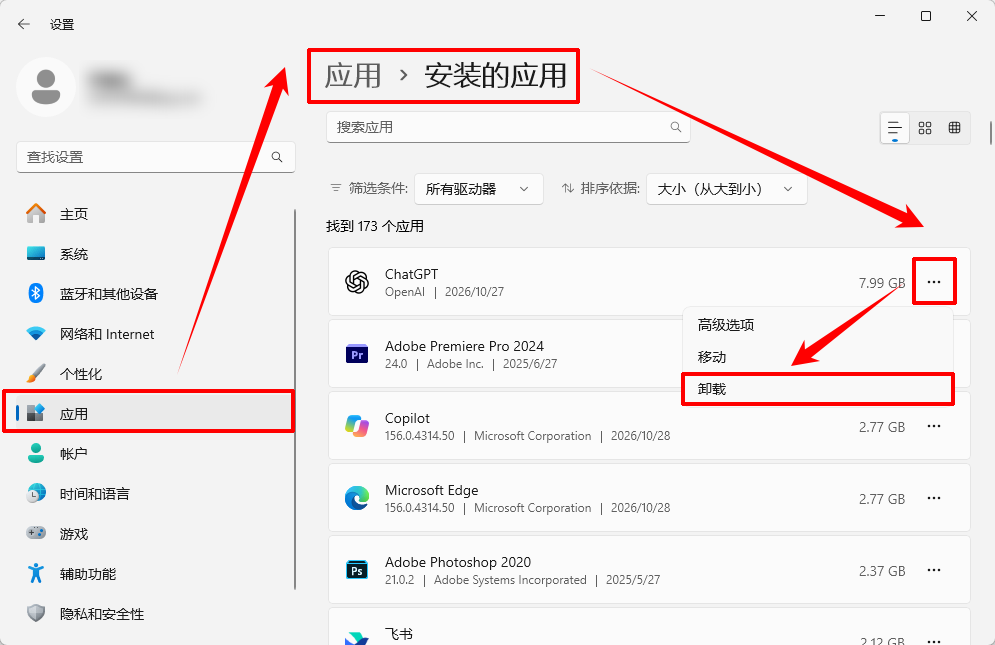Click the Adobe Photoshop 2020 icon
The image size is (995, 645).
(x=357, y=570)
